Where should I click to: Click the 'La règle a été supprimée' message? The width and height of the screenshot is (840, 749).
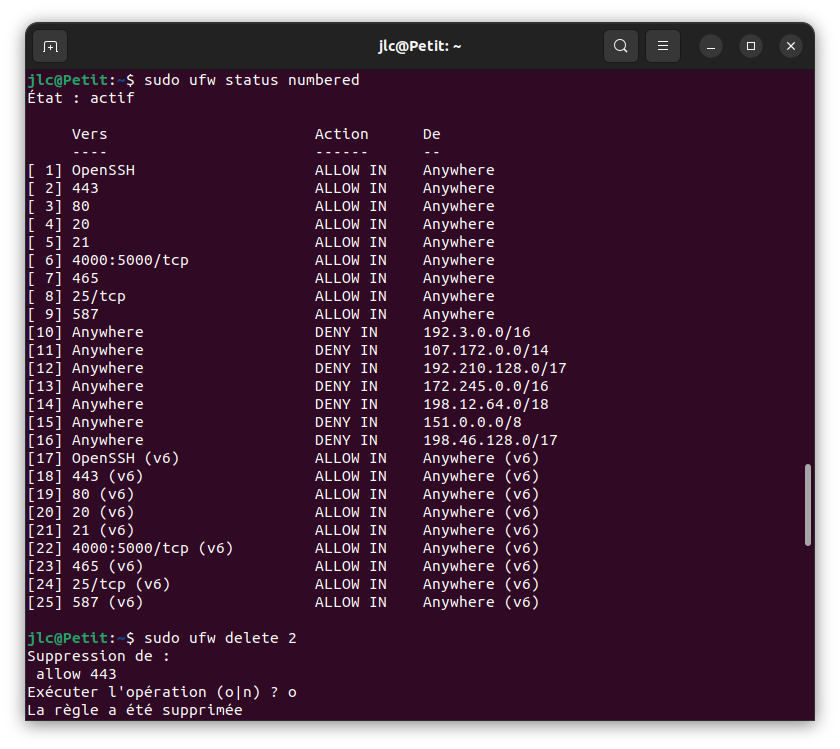tap(134, 710)
